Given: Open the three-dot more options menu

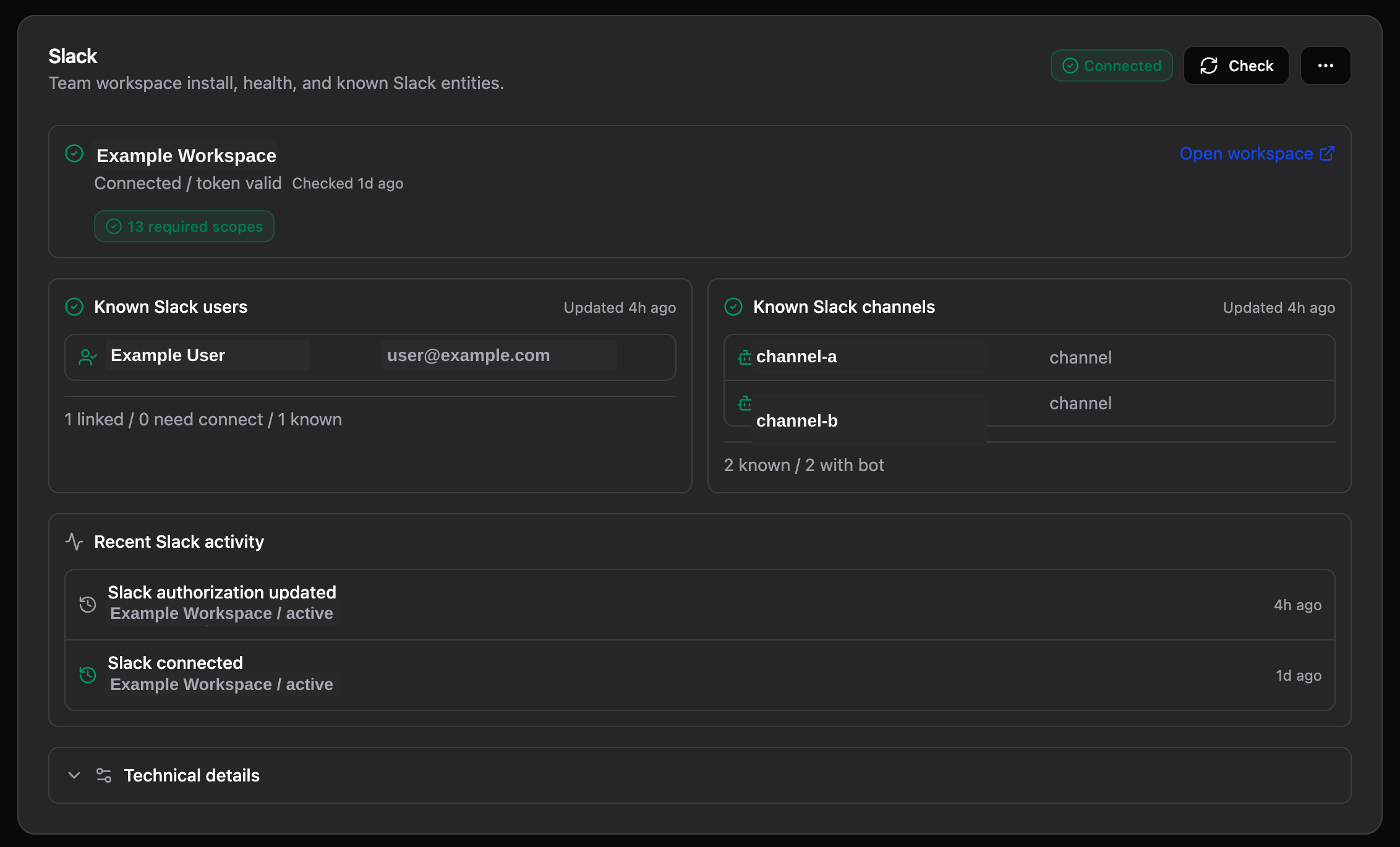Looking at the screenshot, I should tap(1326, 66).
